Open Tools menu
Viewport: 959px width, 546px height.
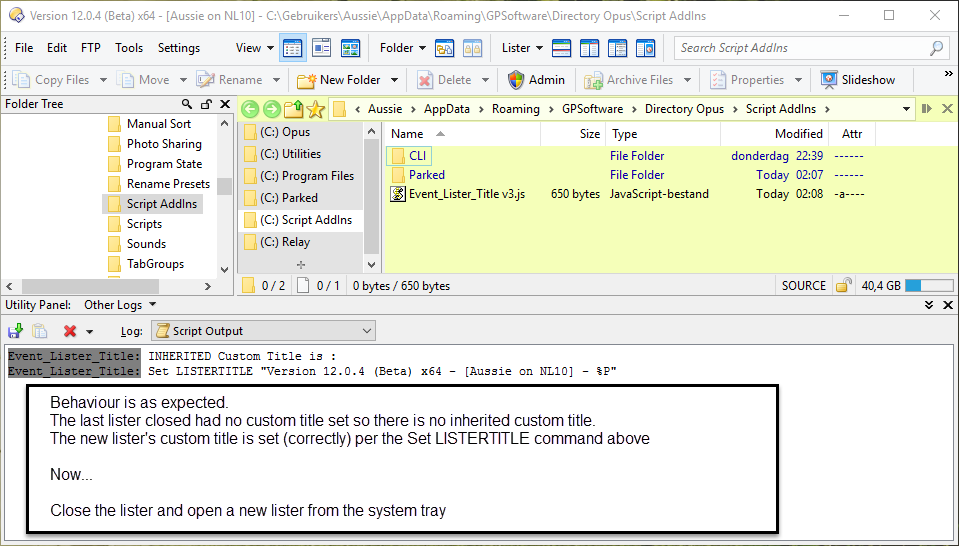pos(129,48)
